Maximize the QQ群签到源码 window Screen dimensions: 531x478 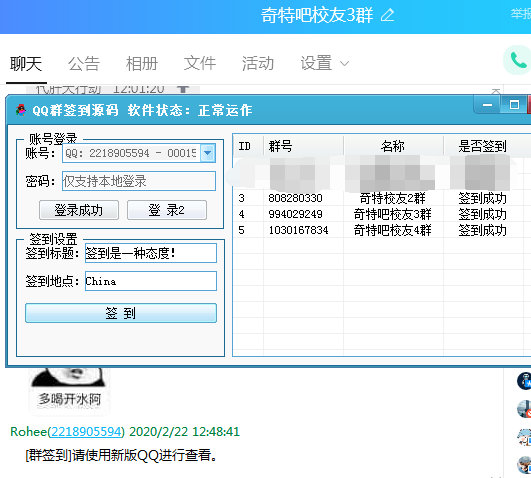pyautogui.click(x=514, y=105)
